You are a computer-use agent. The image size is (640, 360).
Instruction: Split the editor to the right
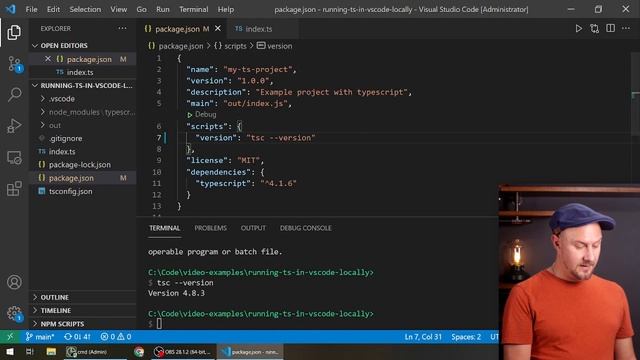[x=610, y=28]
